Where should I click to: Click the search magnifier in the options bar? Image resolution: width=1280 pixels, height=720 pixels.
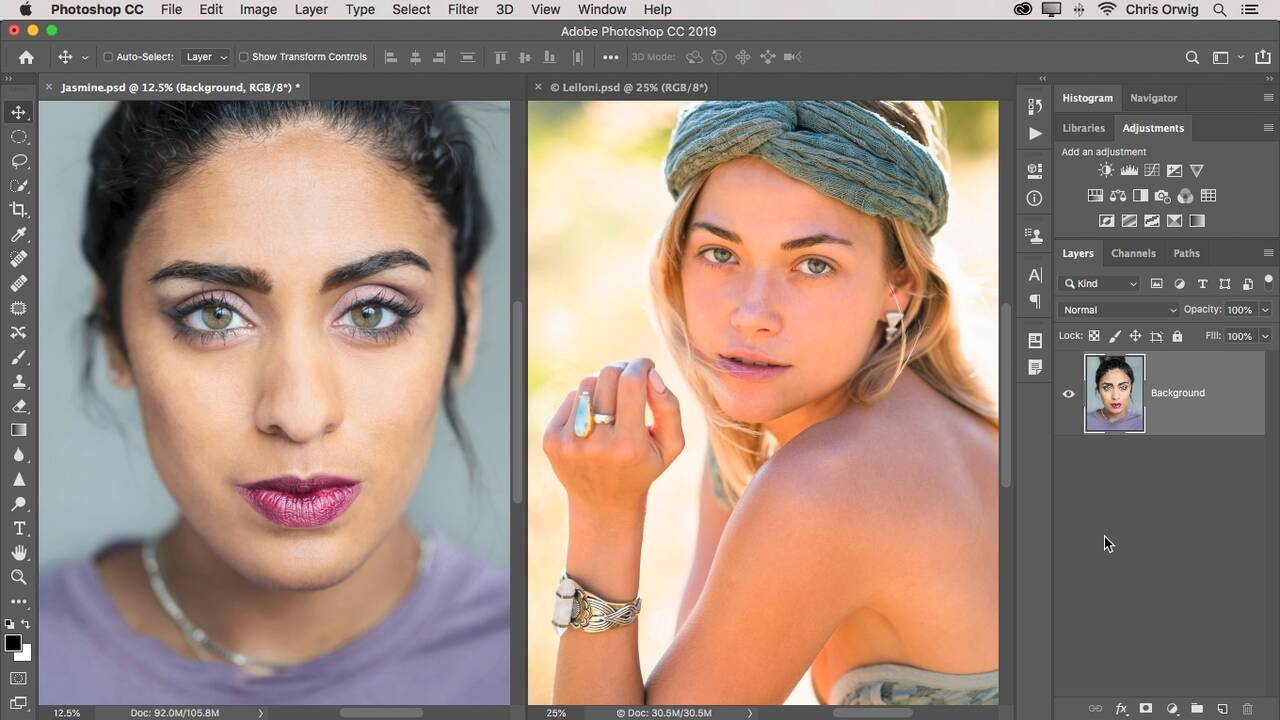(1192, 57)
